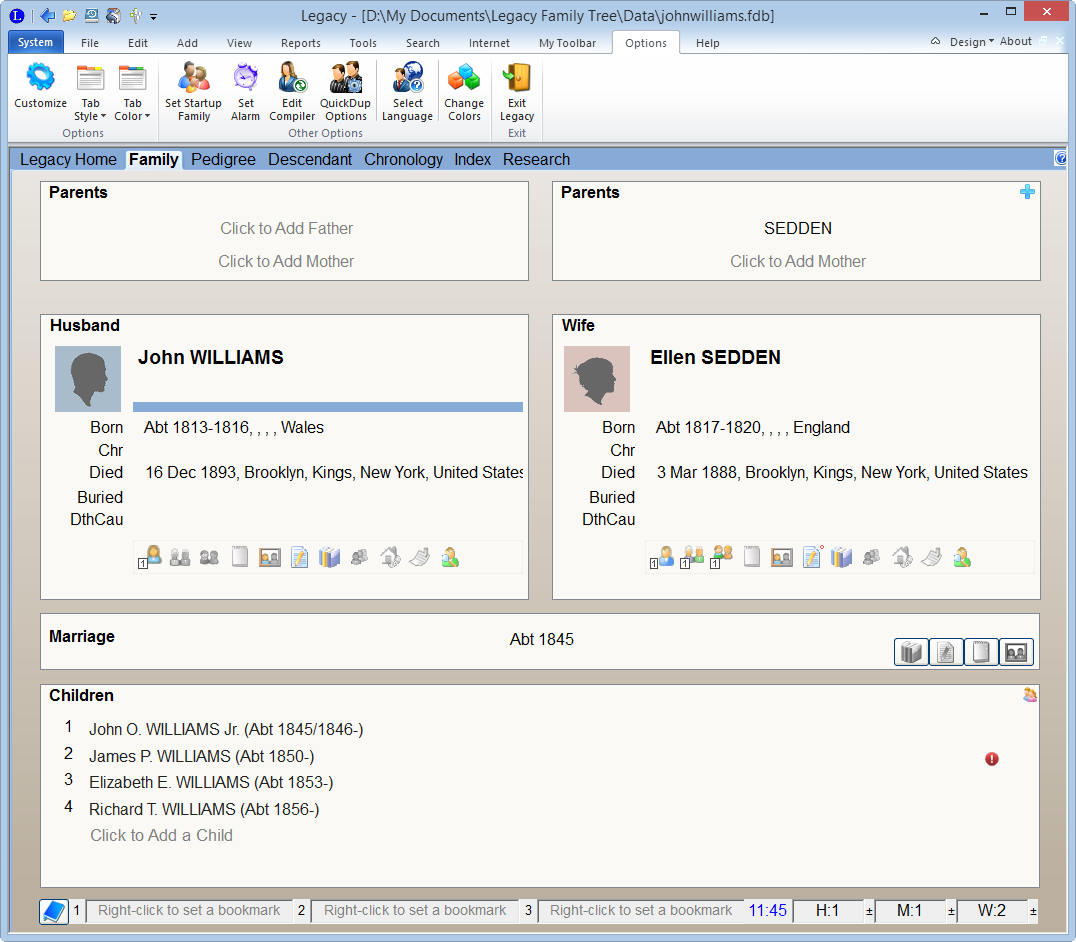Click the bookmark book icon in status bar
Image resolution: width=1076 pixels, height=942 pixels.
54,911
